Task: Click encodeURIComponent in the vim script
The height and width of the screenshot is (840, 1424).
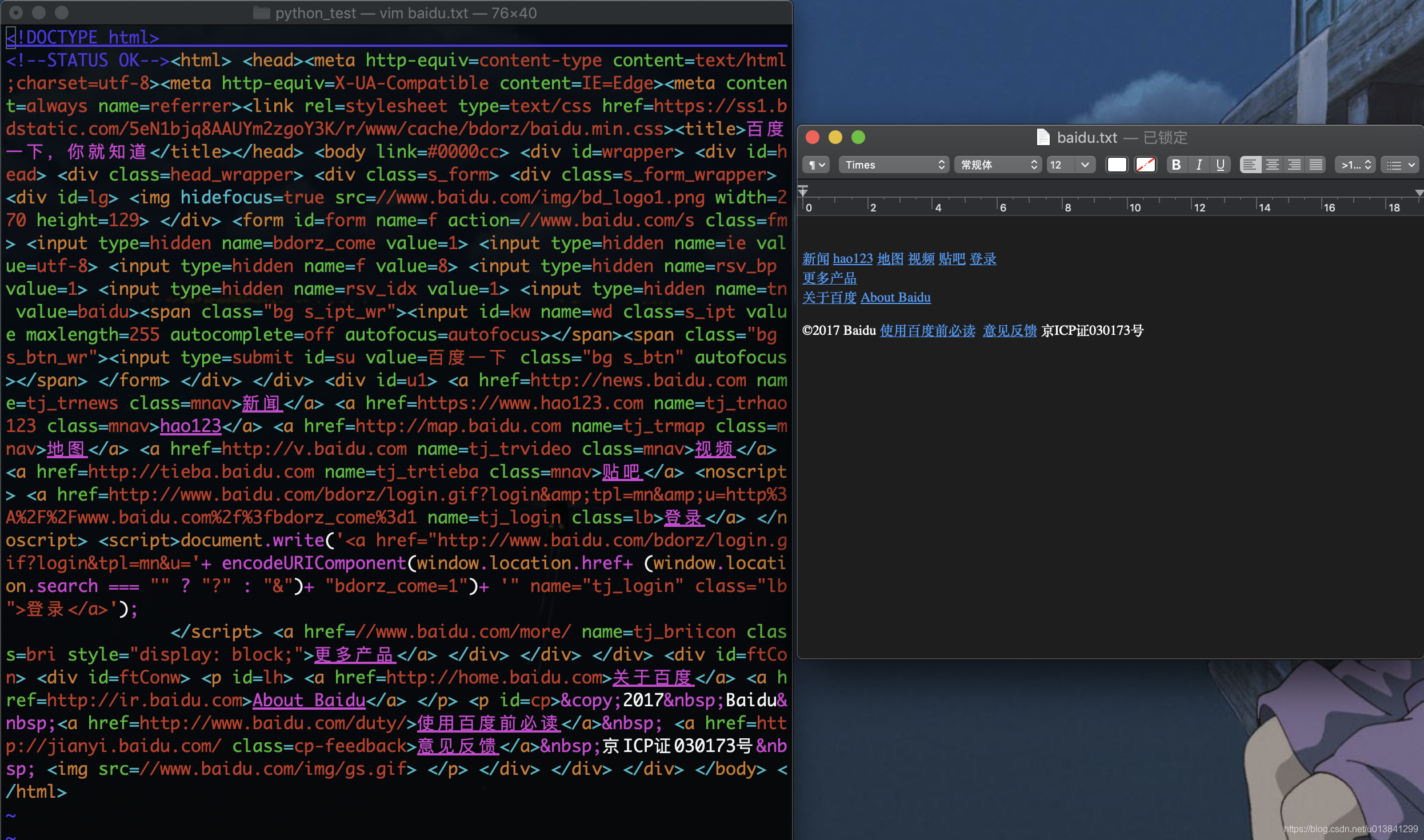Action: click(314, 563)
